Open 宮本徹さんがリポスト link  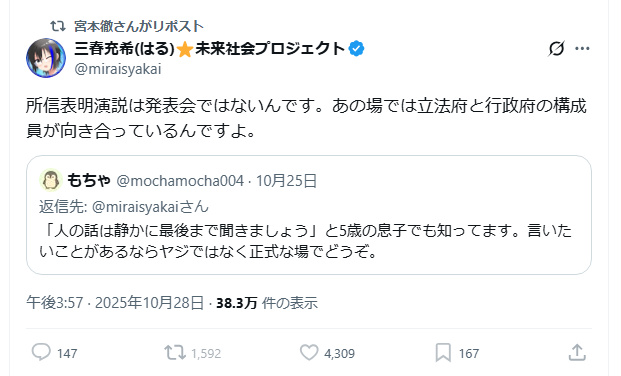pyautogui.click(x=139, y=26)
